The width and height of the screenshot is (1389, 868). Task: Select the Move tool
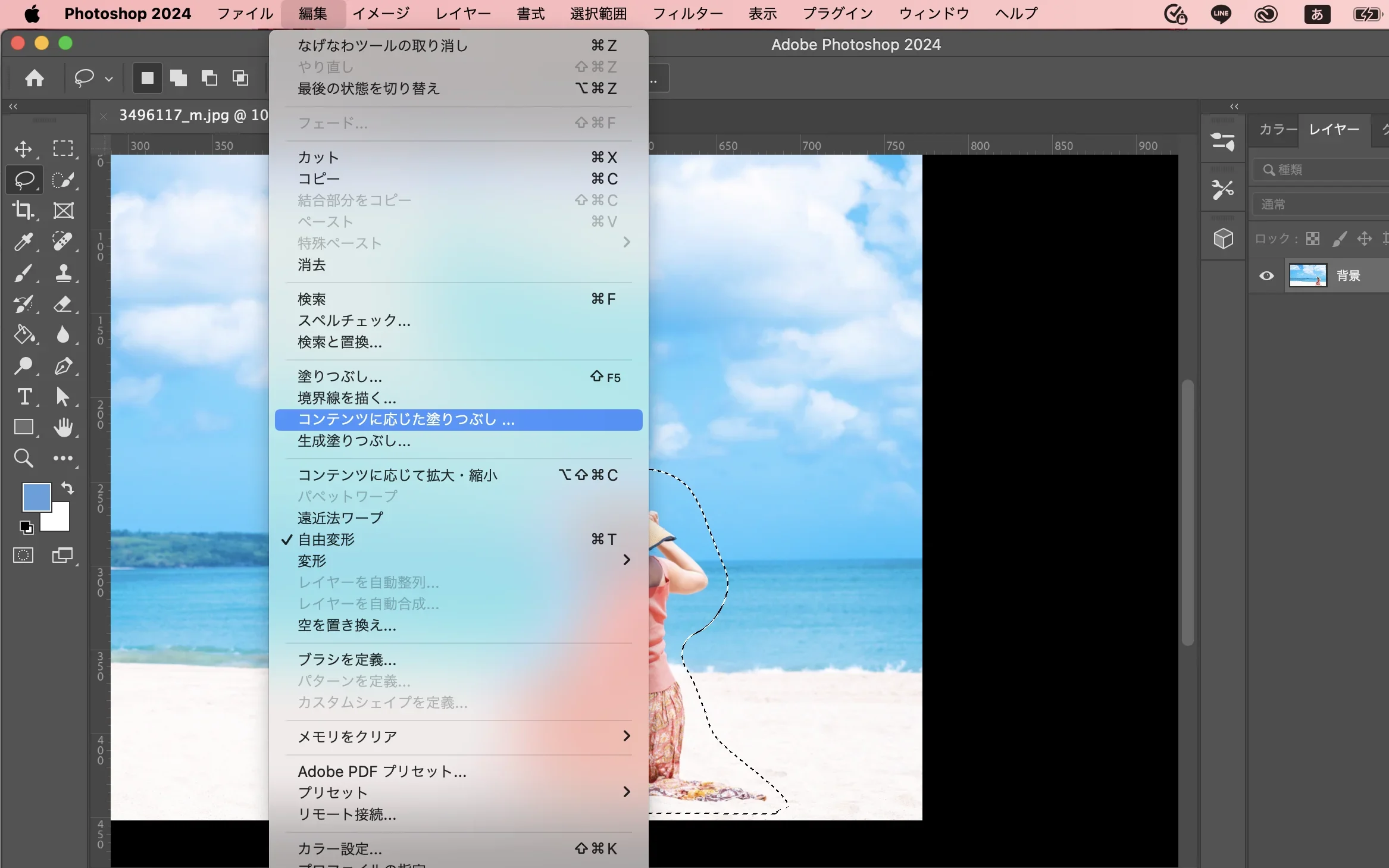tap(23, 149)
